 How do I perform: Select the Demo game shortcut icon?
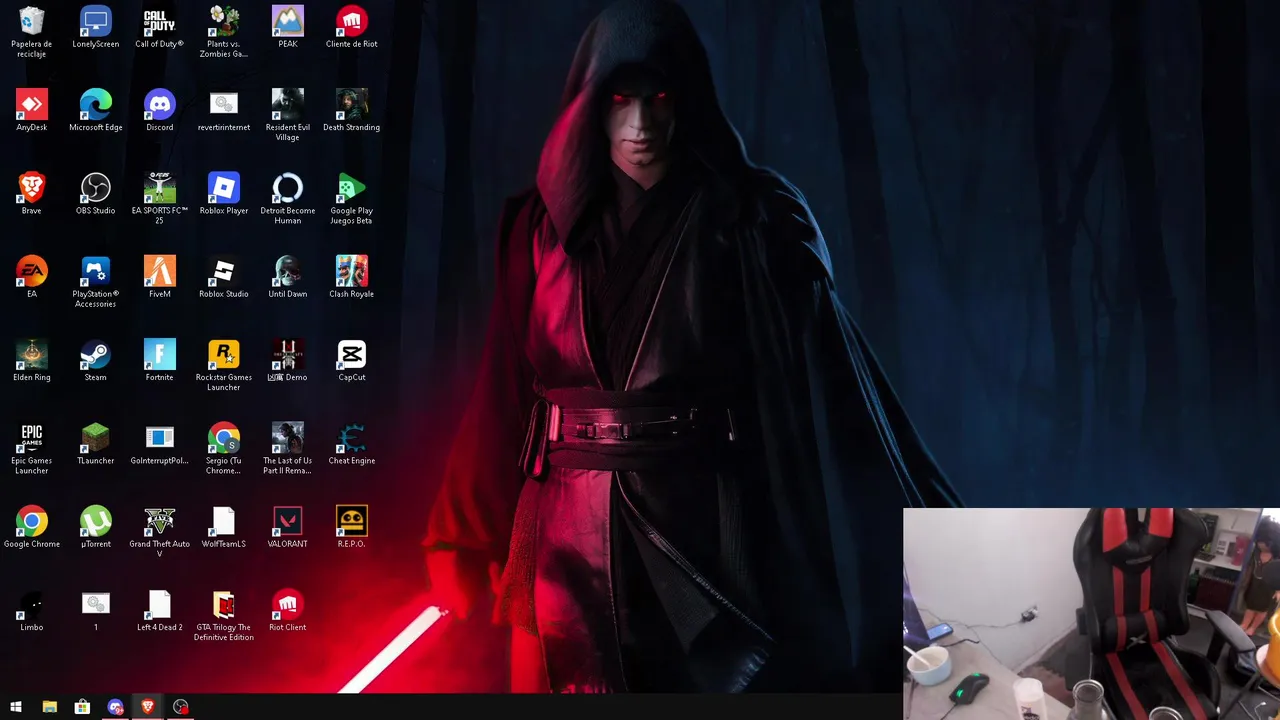[287, 354]
